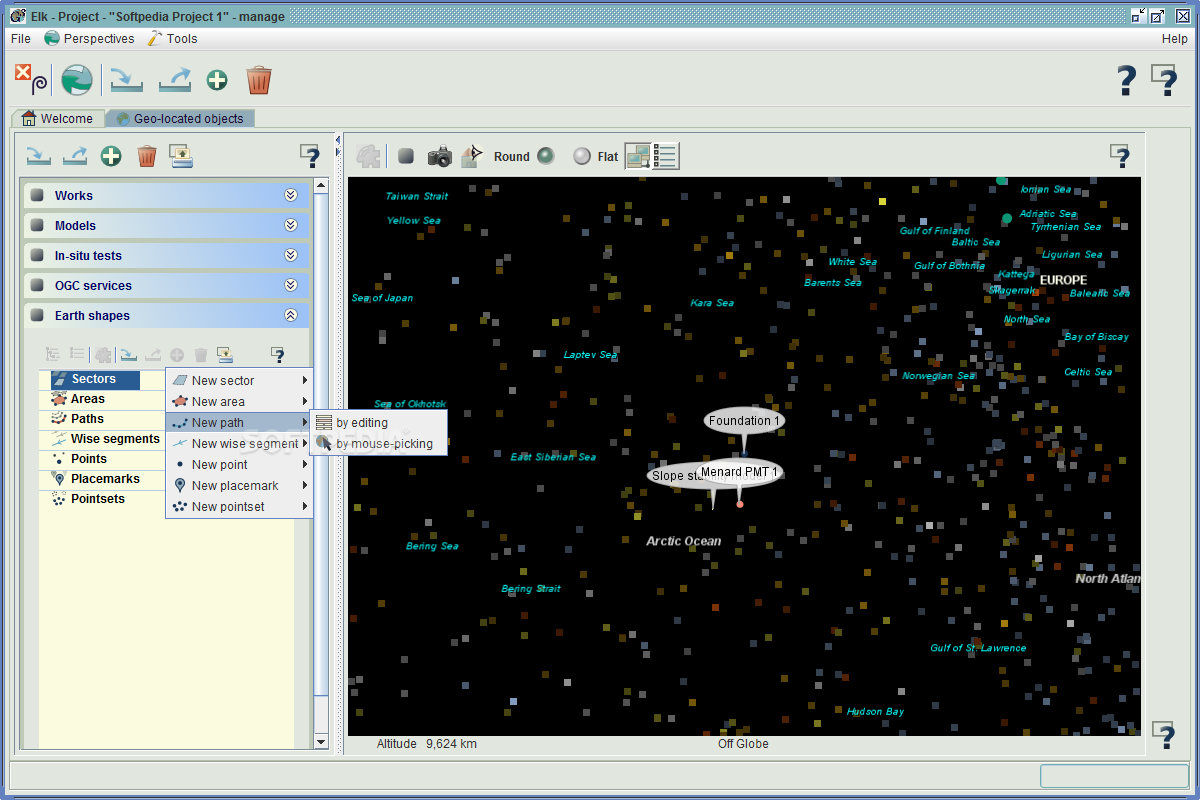Expand the In-situ tests section chevron
Viewport: 1200px width, 800px height.
(291, 256)
